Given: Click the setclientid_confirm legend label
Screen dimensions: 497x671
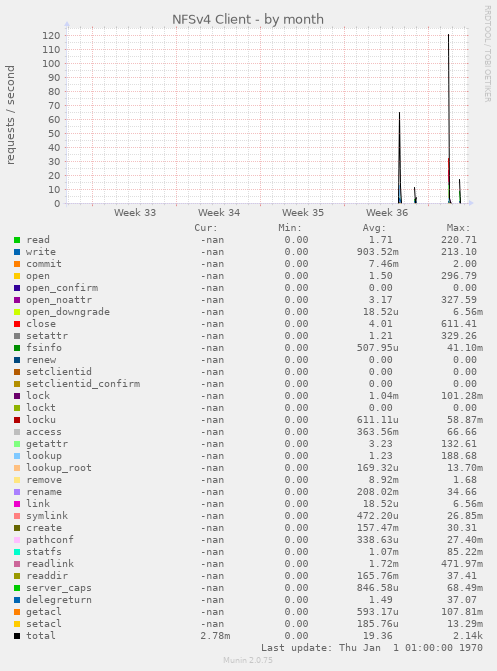Looking at the screenshot, I should pyautogui.click(x=83, y=384).
